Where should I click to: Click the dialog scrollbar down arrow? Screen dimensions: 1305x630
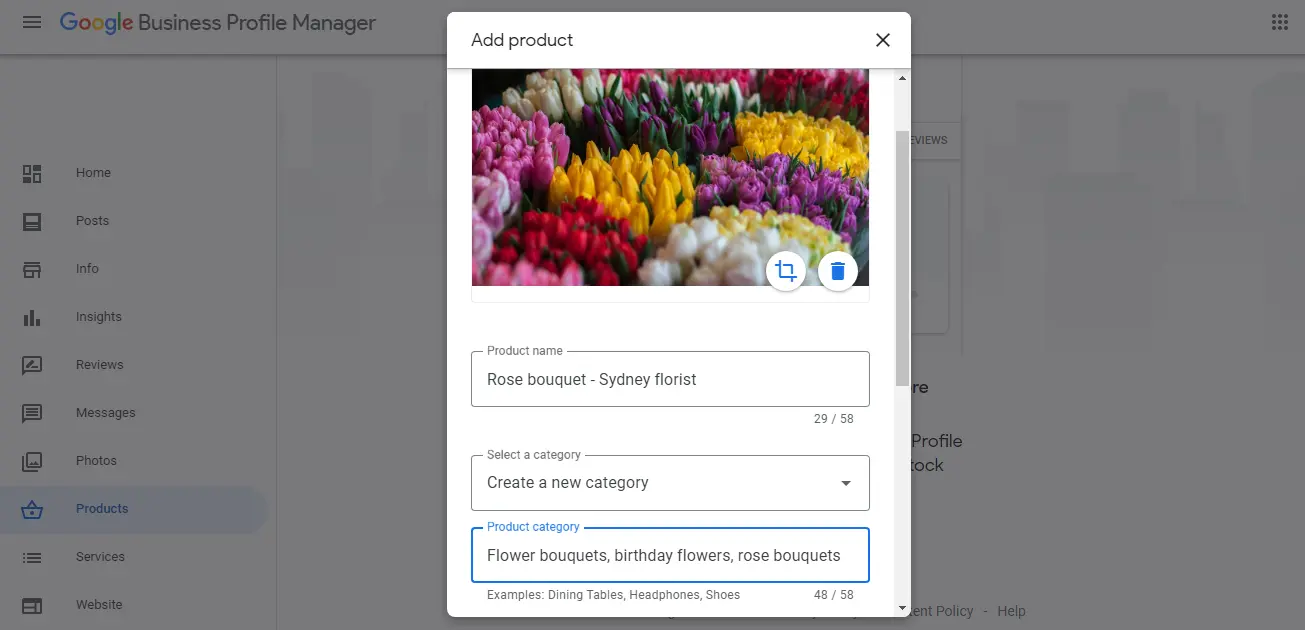click(x=903, y=607)
